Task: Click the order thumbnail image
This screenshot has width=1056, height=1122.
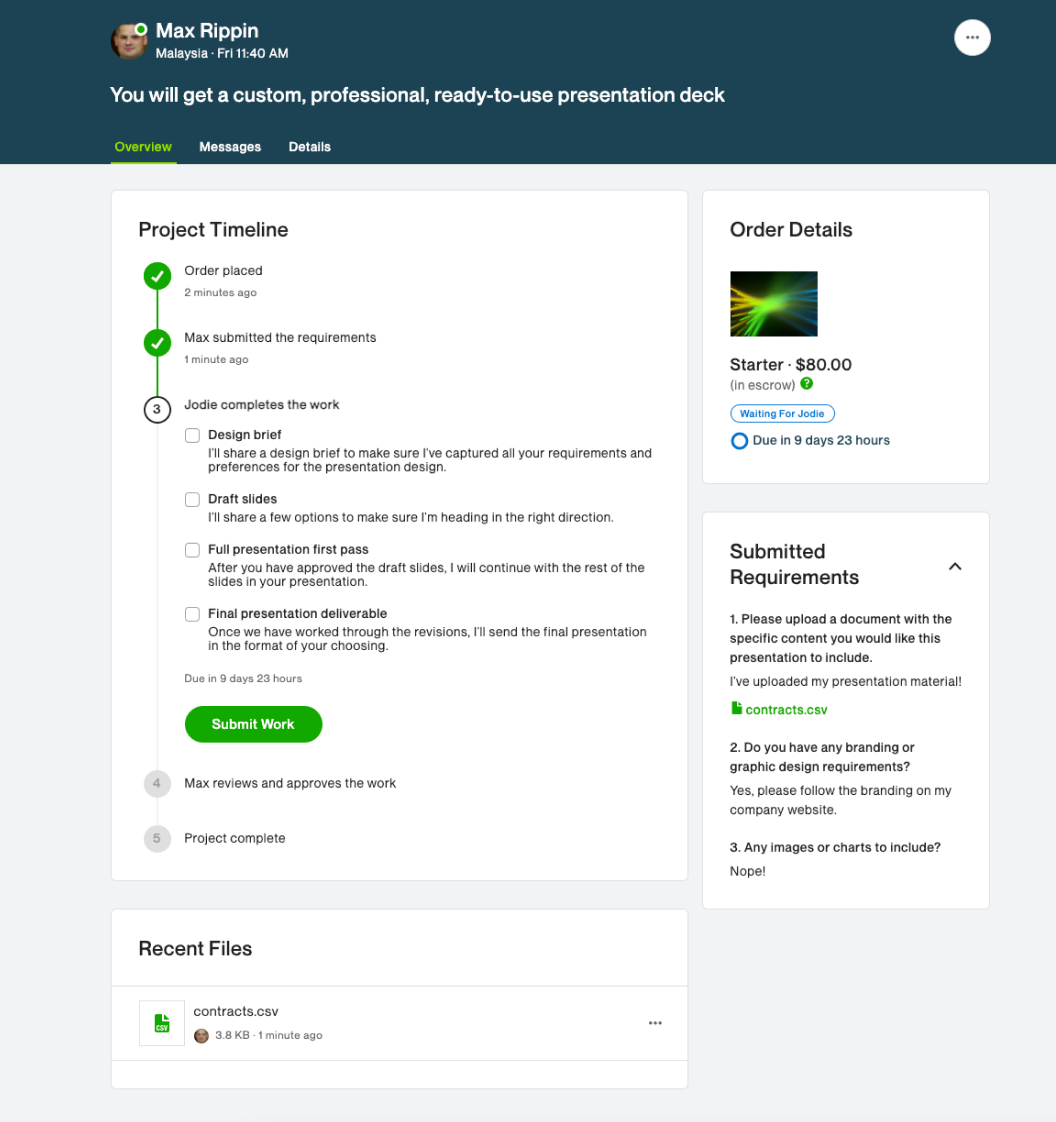Action: point(774,304)
